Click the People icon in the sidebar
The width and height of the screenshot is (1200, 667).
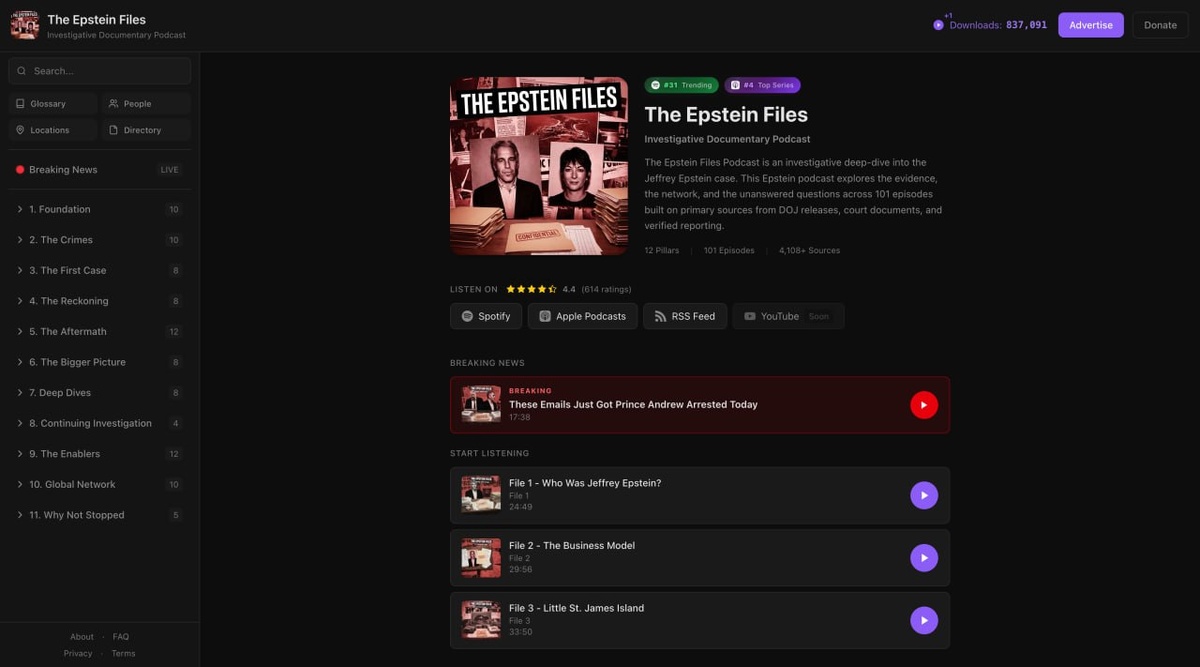[113, 104]
